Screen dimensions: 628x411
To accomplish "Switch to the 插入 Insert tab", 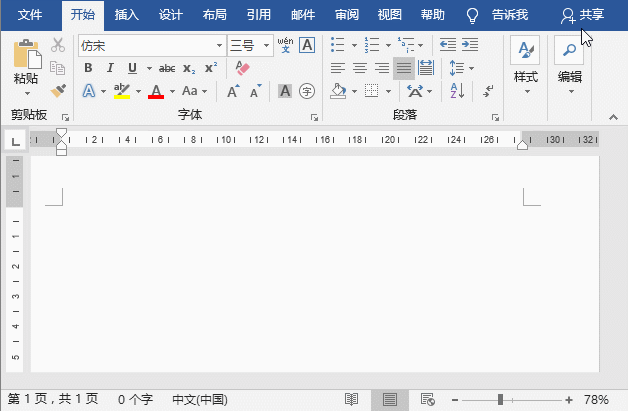I will (127, 15).
